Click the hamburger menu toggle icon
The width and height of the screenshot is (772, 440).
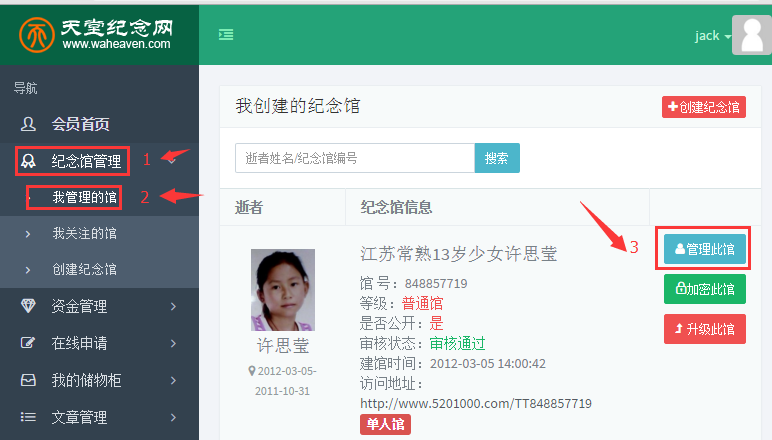pyautogui.click(x=226, y=35)
